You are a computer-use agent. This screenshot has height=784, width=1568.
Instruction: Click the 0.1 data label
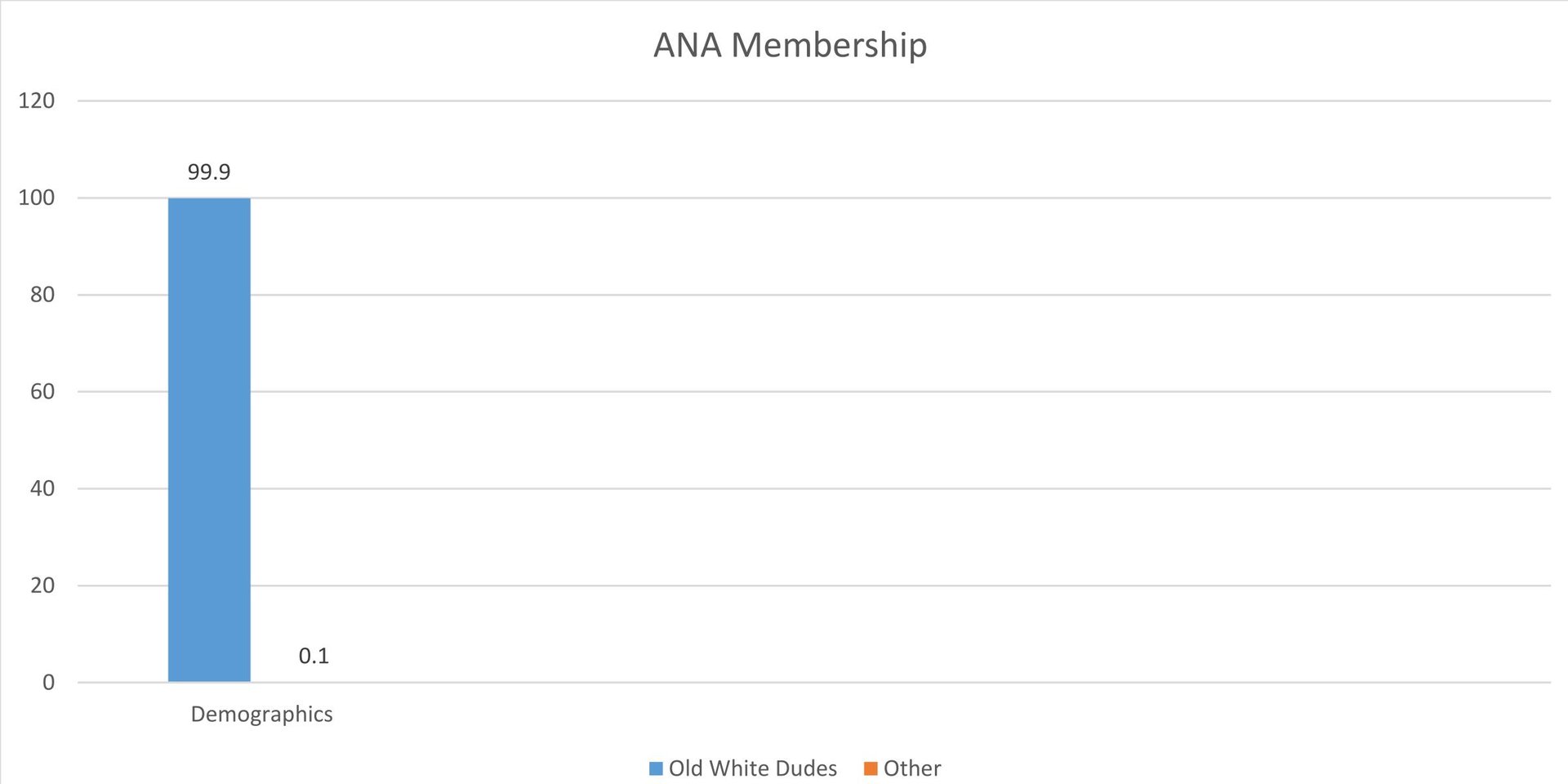click(x=314, y=656)
